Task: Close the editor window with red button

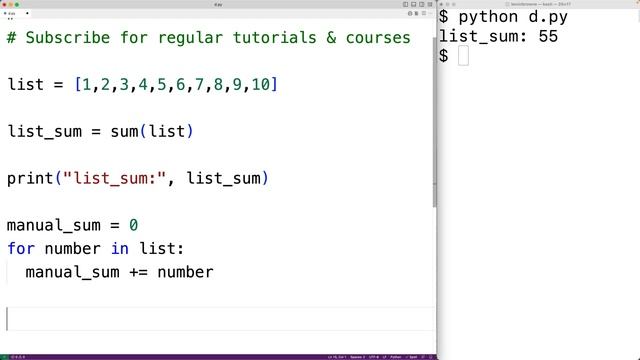Action: [4, 4]
